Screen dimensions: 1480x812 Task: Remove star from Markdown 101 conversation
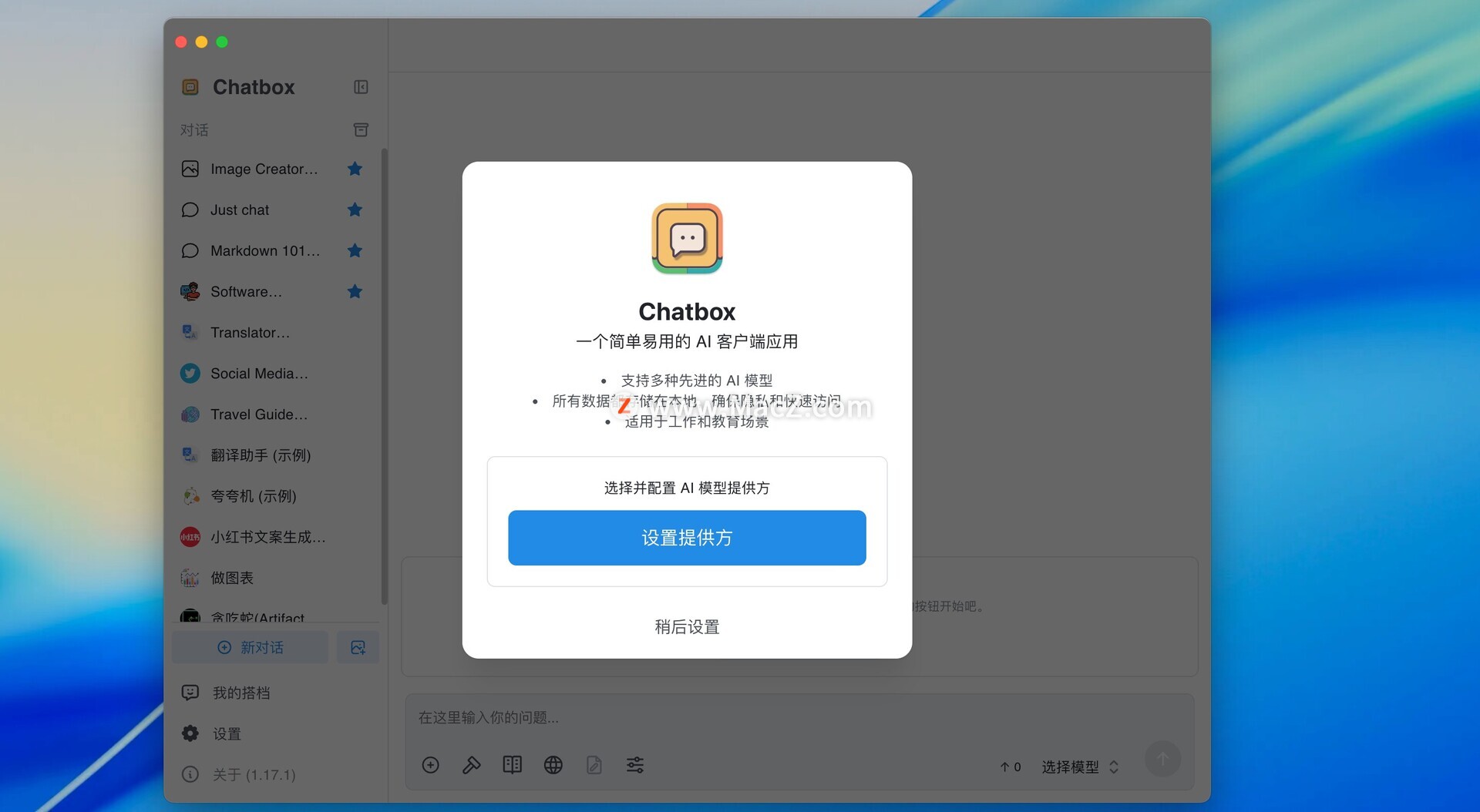tap(355, 250)
